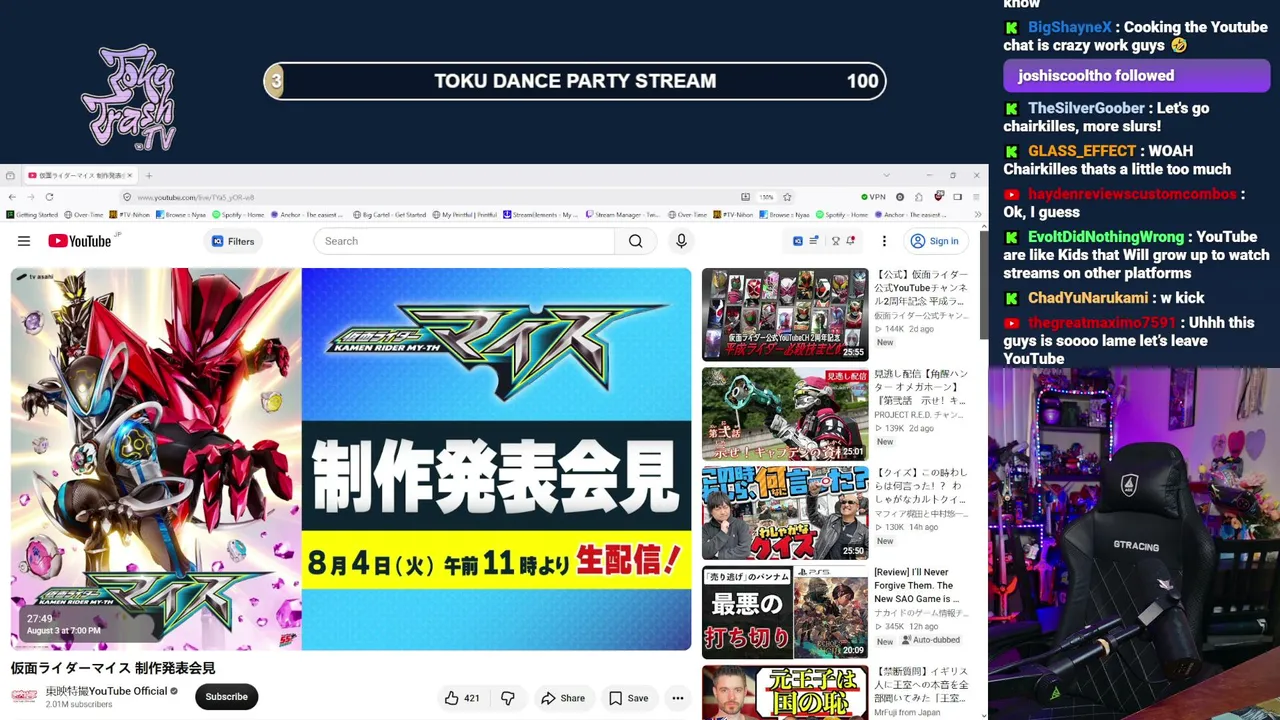This screenshot has width=1280, height=720.
Task: Open the title Review I'll Never Forgive Them
Action: click(917, 586)
